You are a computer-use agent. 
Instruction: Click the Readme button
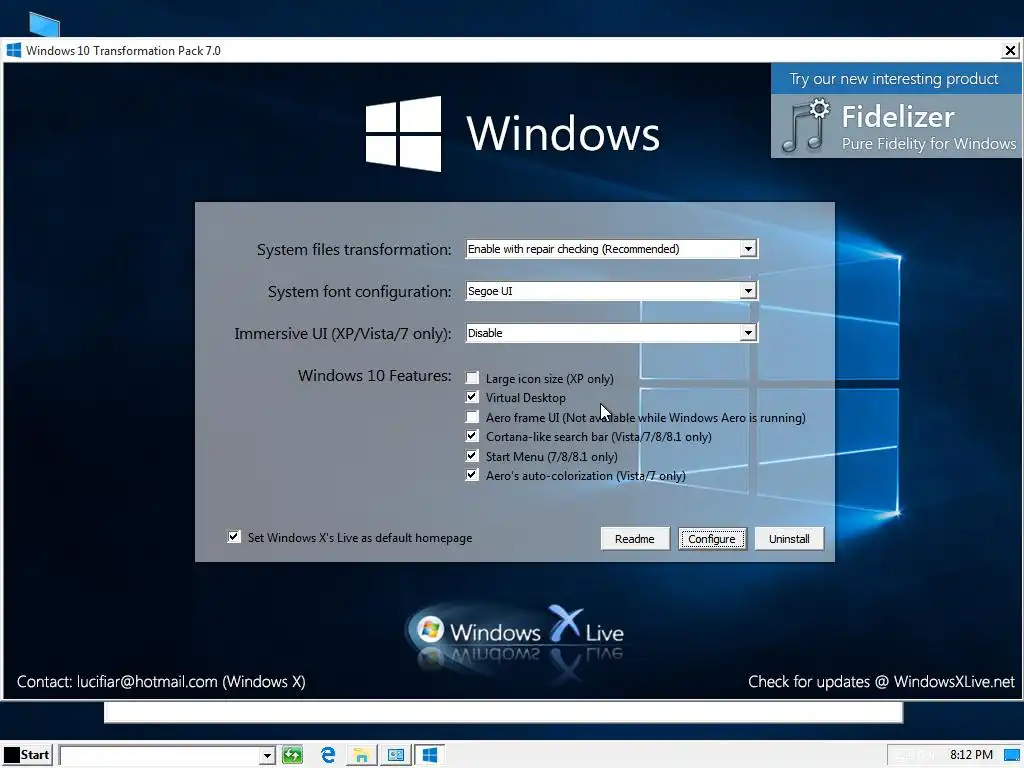[635, 539]
